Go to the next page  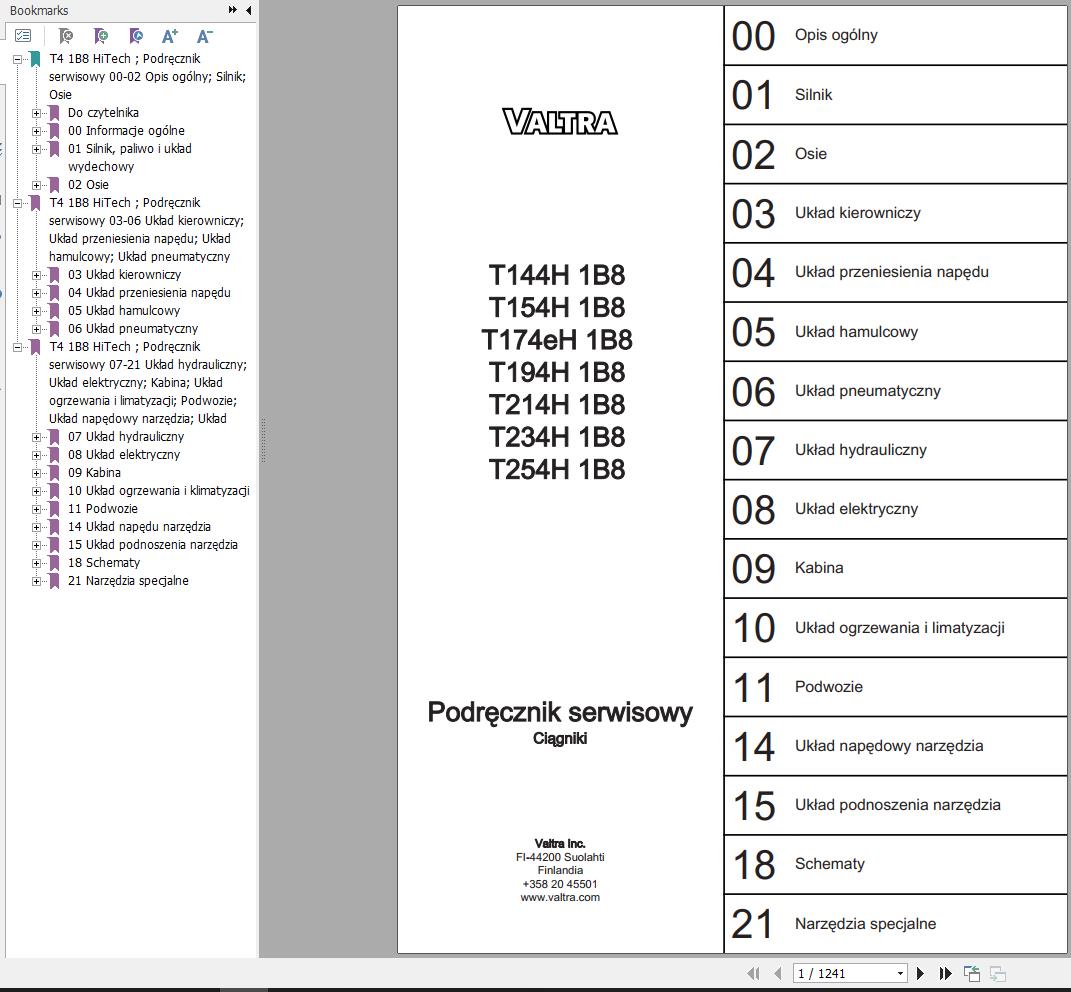click(920, 973)
